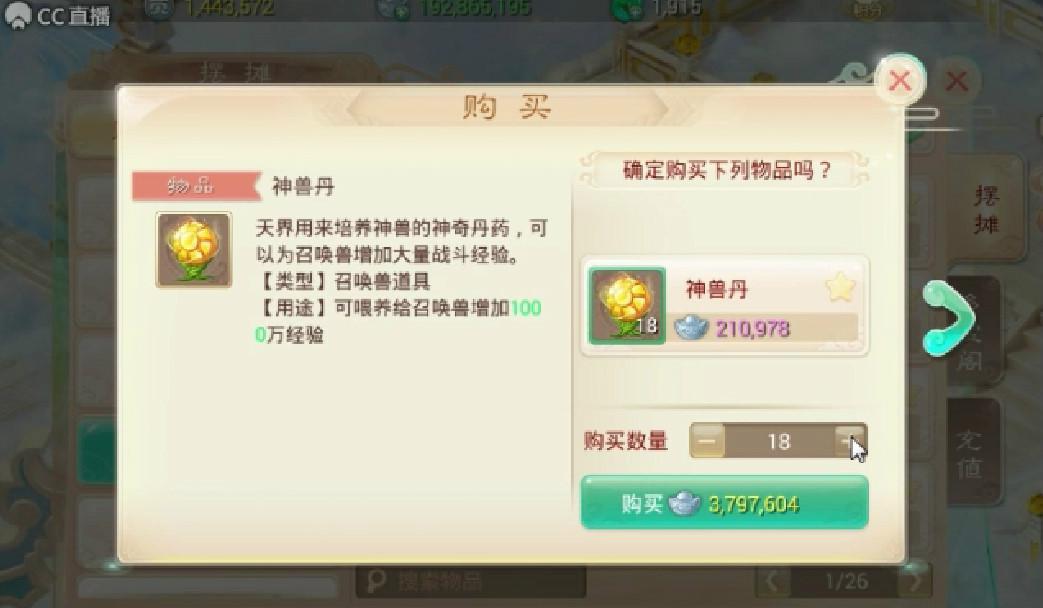Image resolution: width=1043 pixels, height=608 pixels.
Task: Click the 购买 button for 3,797,604
Action: point(724,503)
